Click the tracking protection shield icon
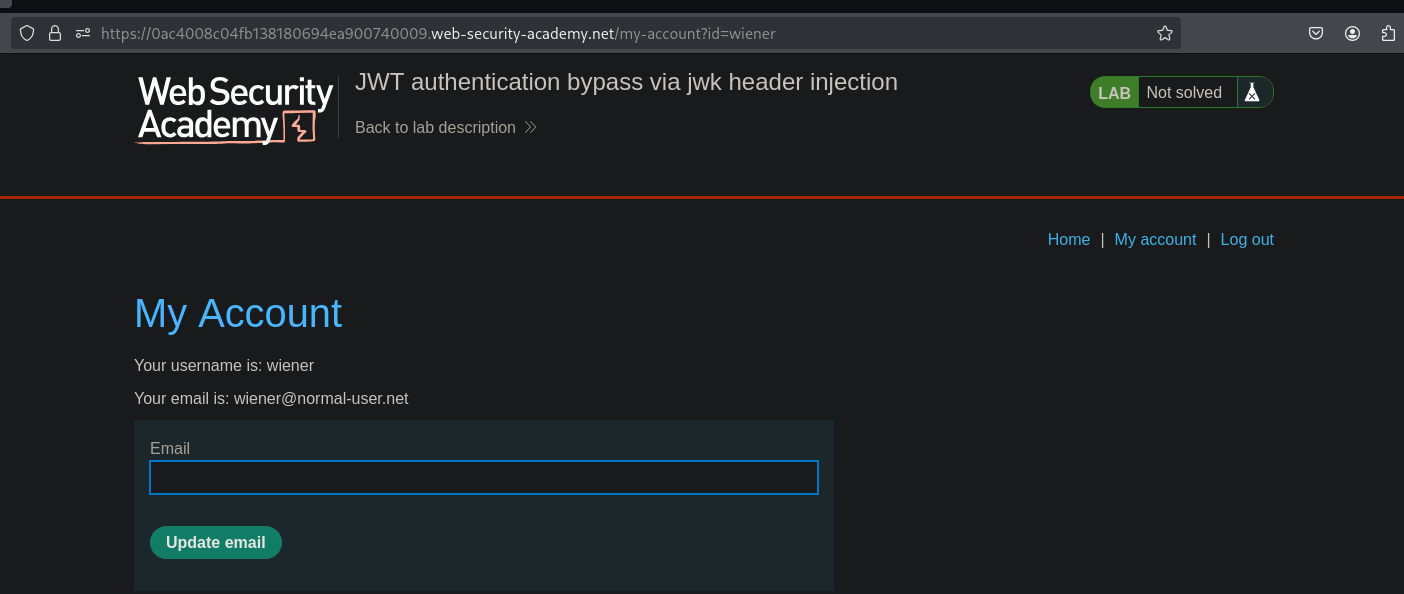Image resolution: width=1404 pixels, height=594 pixels. (x=27, y=33)
